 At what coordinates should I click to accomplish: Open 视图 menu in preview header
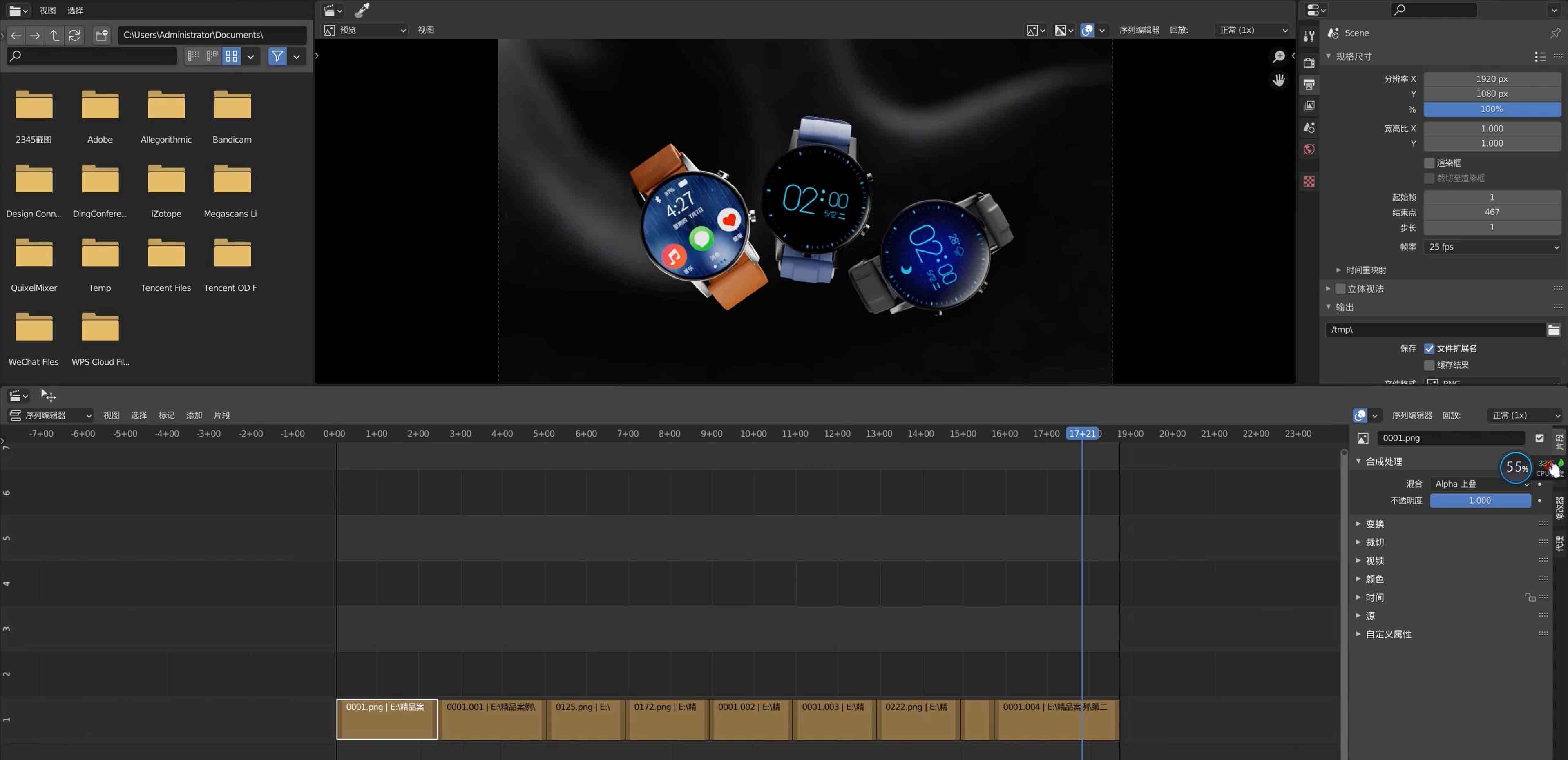coord(425,30)
